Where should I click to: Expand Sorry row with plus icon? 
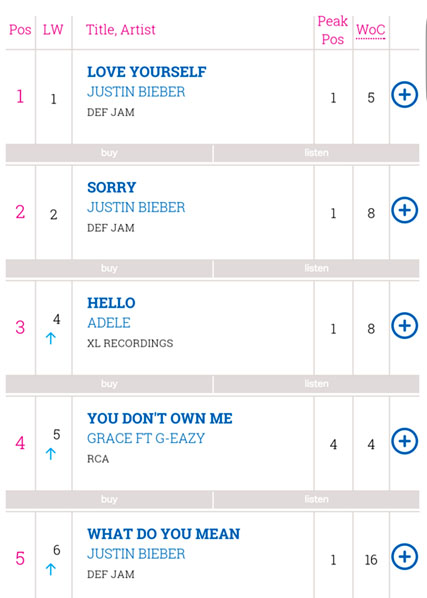(x=405, y=210)
